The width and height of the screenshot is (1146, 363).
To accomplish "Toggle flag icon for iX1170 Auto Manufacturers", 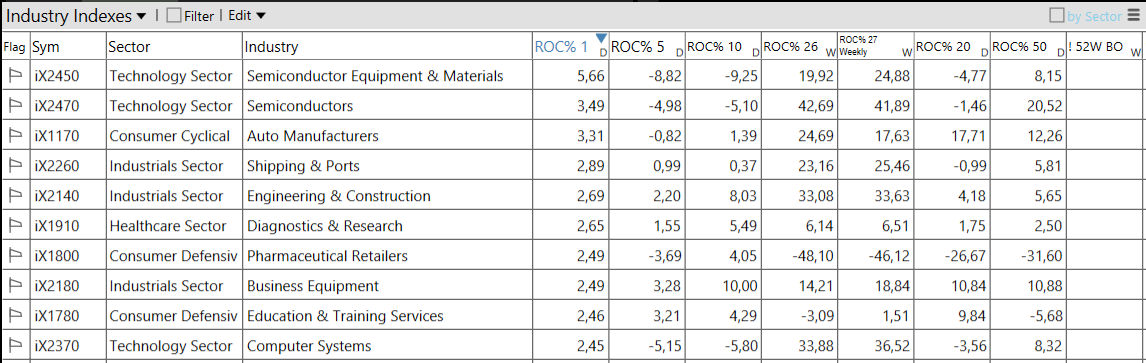I will [15, 136].
